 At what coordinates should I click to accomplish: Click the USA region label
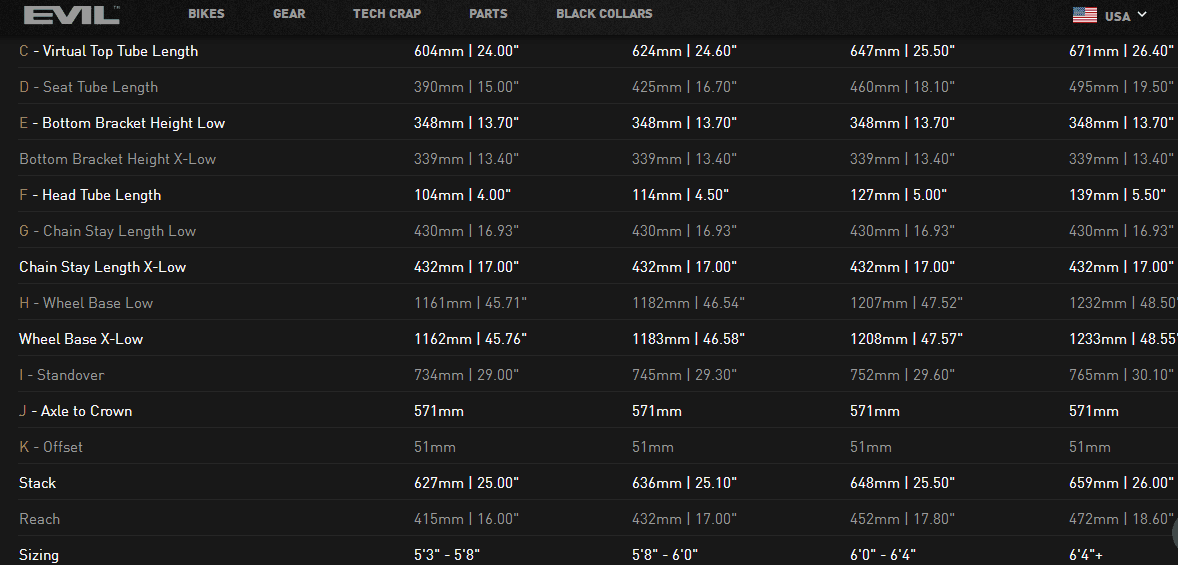[1117, 16]
